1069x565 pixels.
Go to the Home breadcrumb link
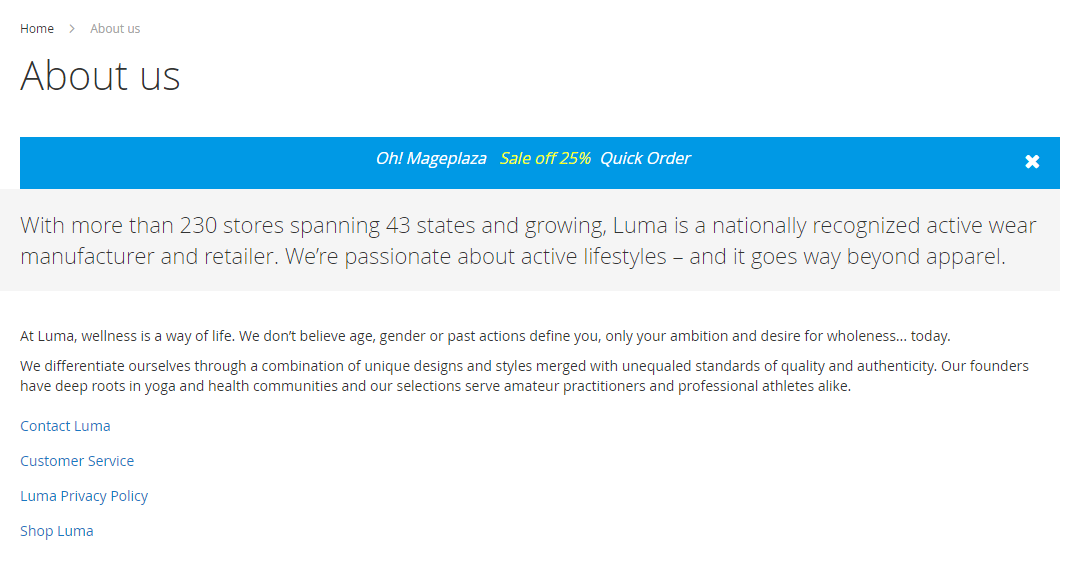coord(37,29)
